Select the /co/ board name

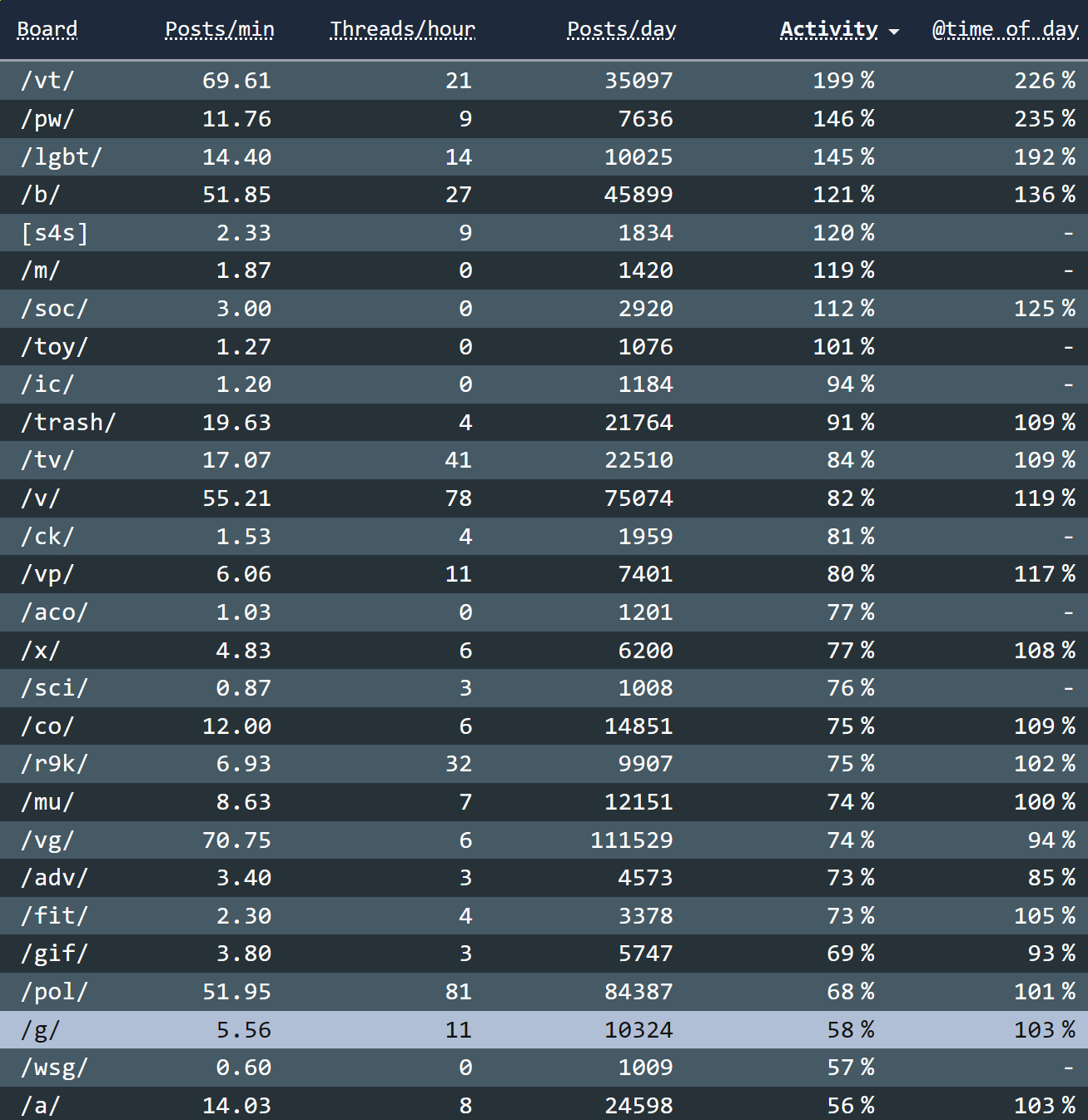(47, 726)
